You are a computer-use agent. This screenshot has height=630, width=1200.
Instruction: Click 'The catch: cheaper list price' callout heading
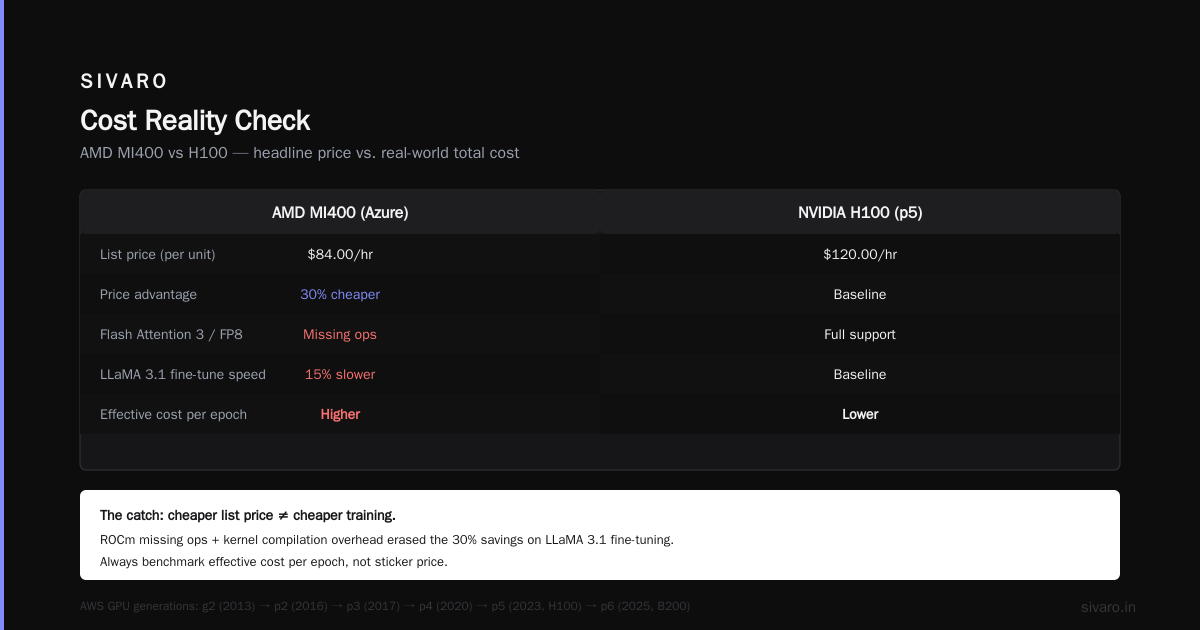click(x=248, y=516)
